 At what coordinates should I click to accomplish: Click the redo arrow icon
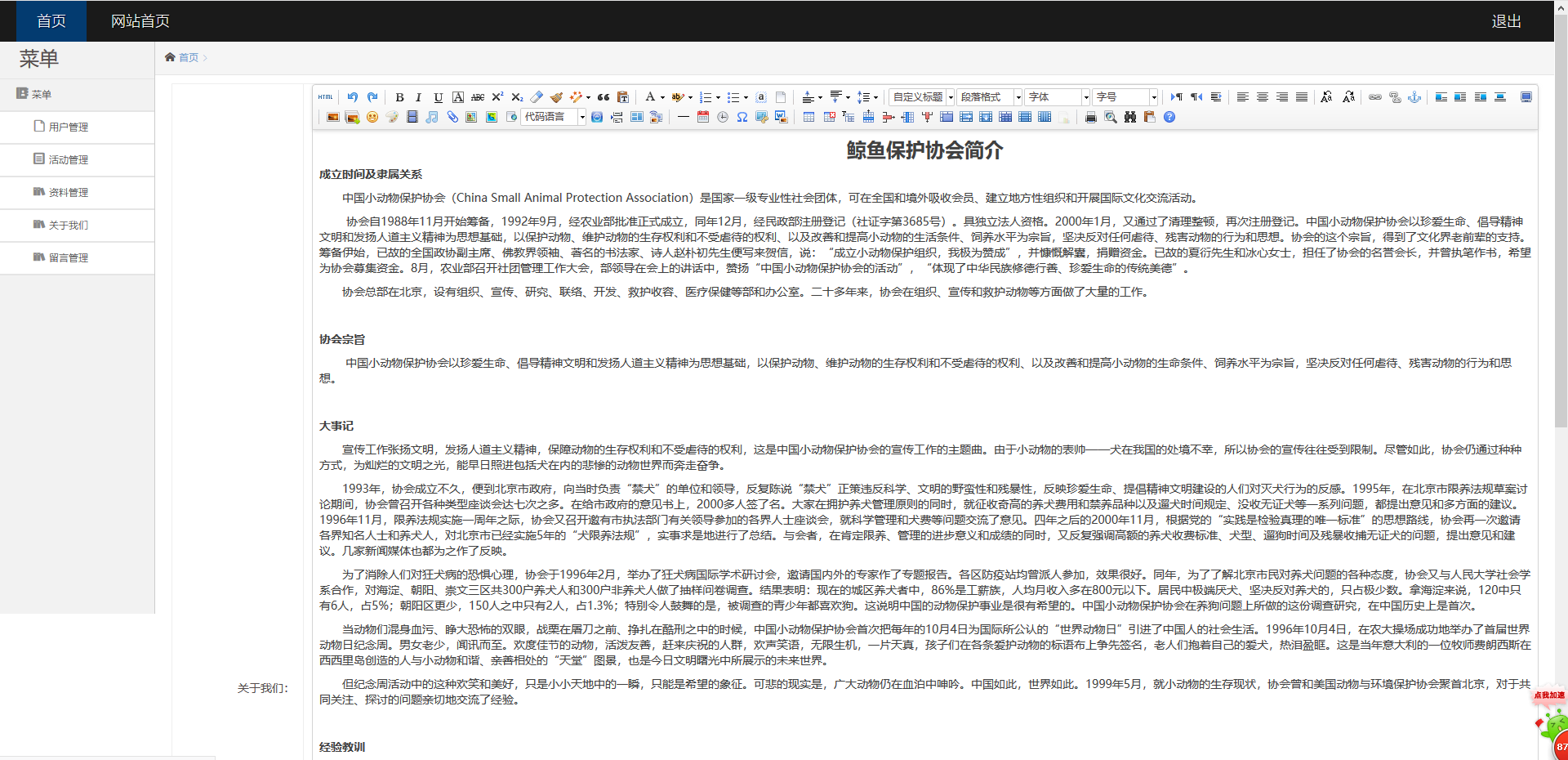coord(372,97)
